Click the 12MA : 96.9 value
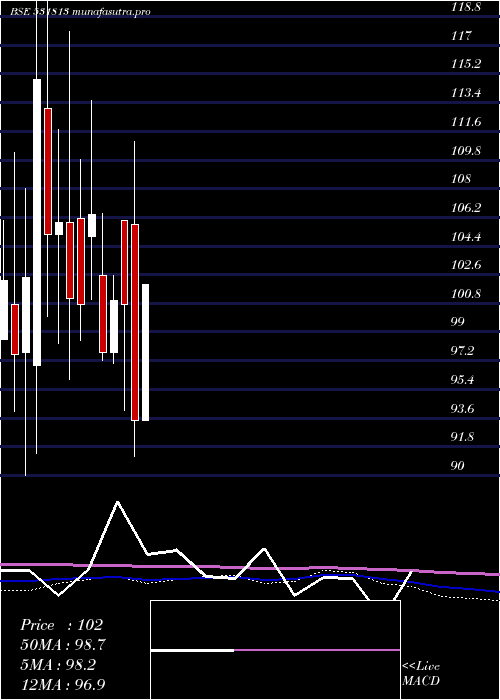500x700 pixels. 62,684
